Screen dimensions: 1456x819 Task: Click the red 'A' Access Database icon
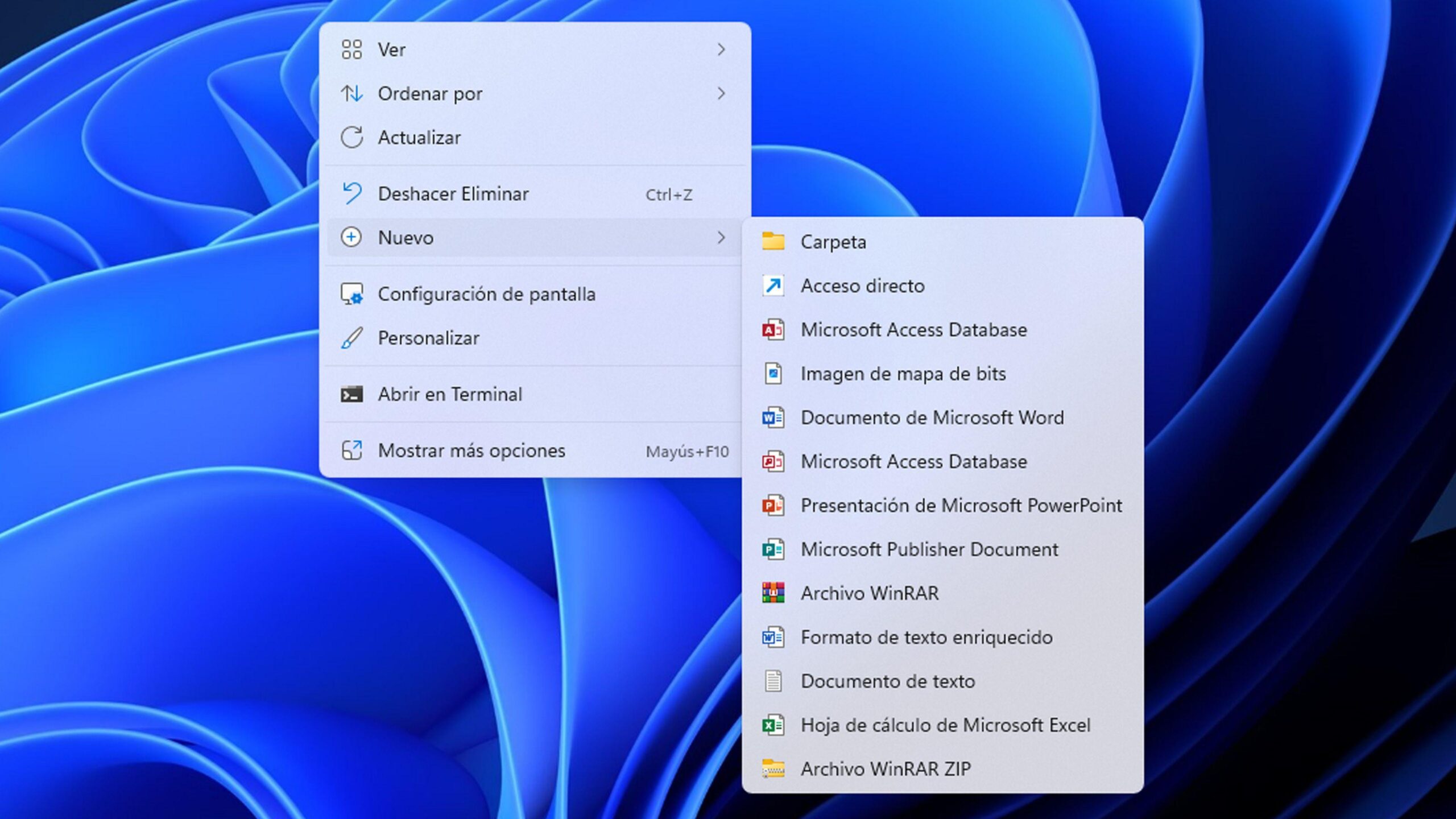click(773, 329)
